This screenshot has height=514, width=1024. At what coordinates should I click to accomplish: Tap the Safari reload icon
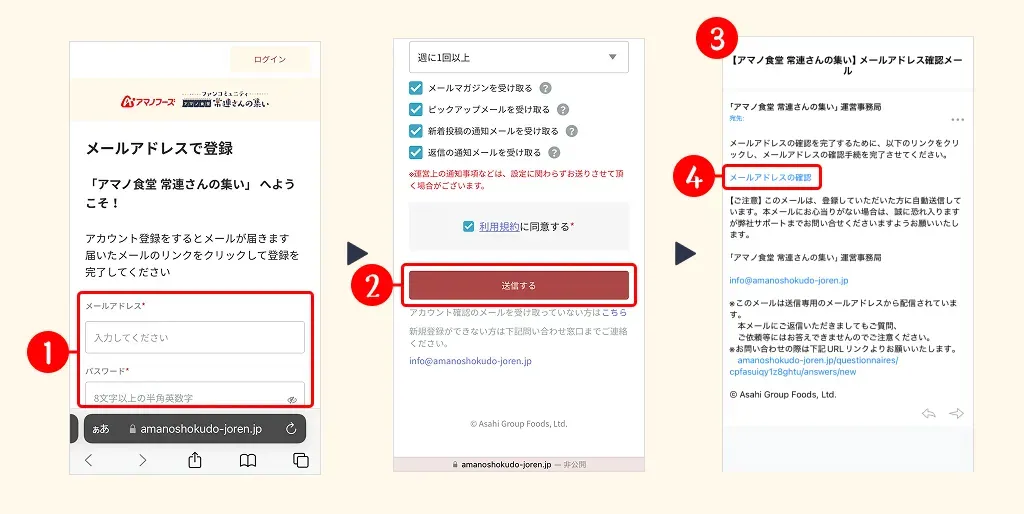291,429
